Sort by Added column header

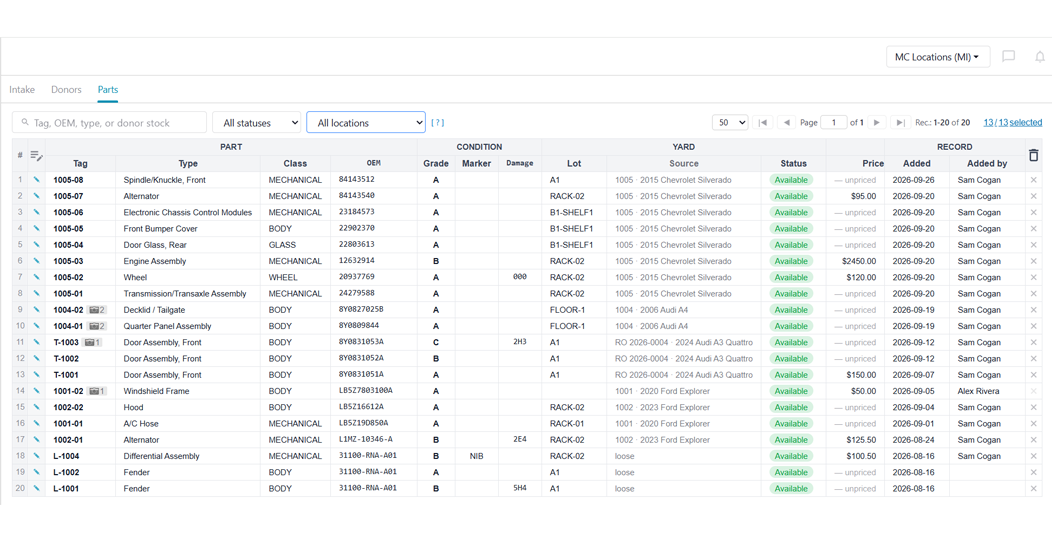tap(916, 163)
